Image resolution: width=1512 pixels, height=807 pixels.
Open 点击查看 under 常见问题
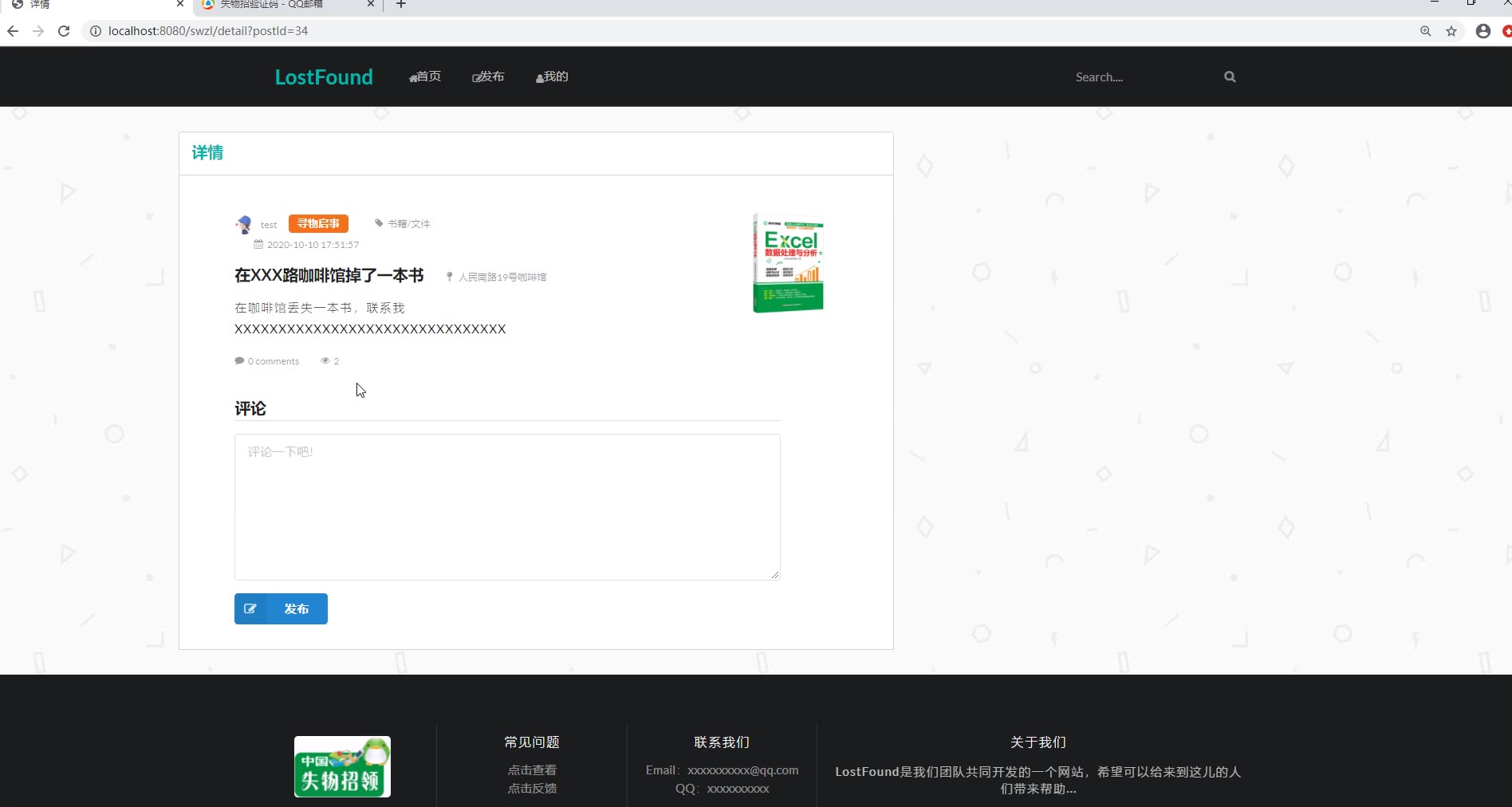coord(532,770)
